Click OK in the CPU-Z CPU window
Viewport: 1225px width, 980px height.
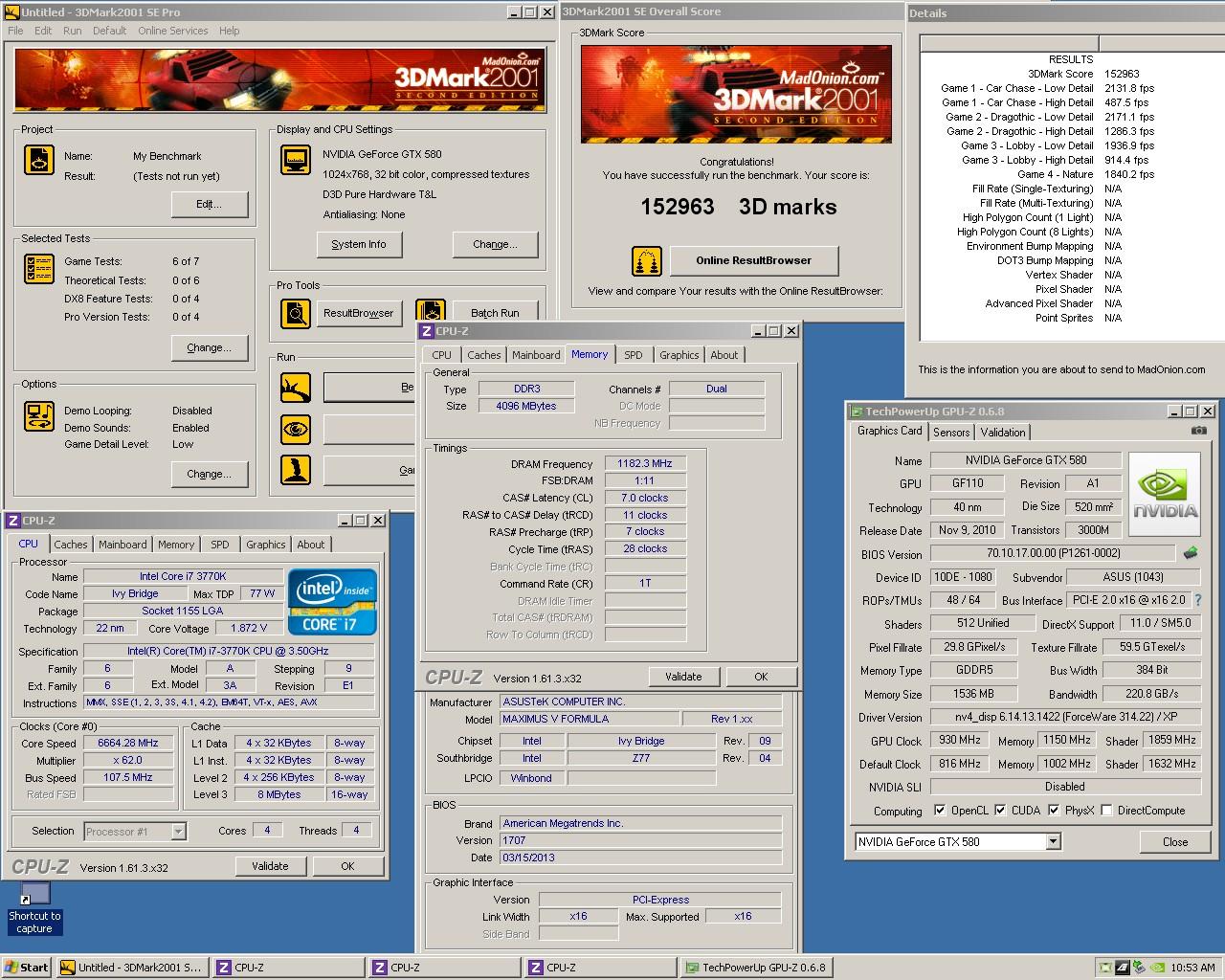click(347, 866)
